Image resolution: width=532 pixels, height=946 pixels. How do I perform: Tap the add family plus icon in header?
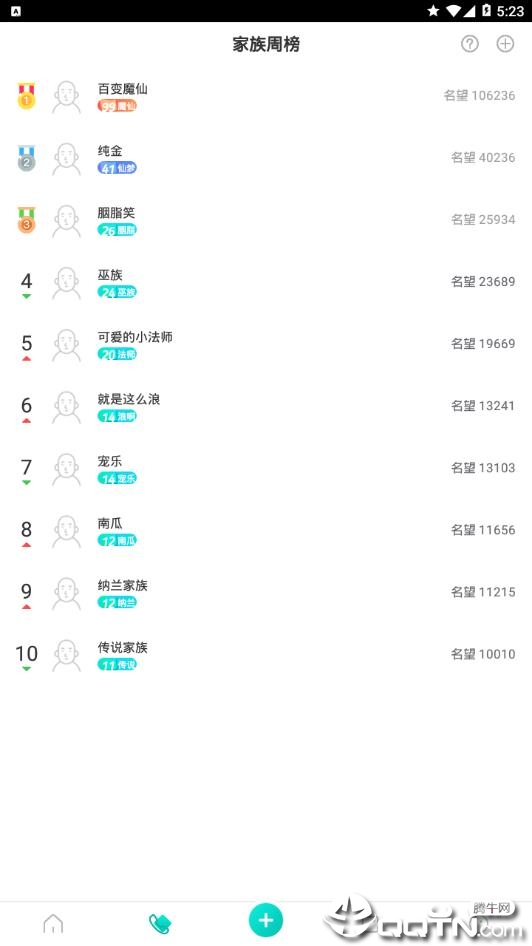(x=505, y=44)
